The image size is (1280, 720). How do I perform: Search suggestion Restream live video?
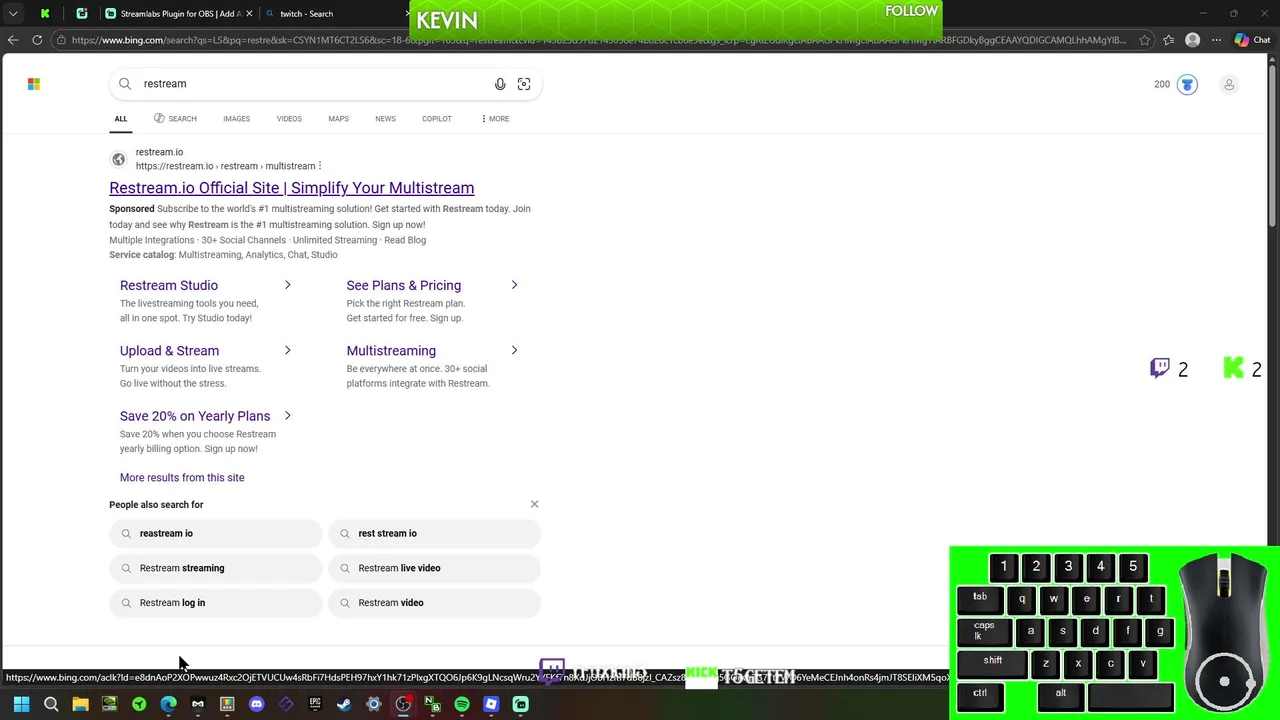(x=434, y=568)
